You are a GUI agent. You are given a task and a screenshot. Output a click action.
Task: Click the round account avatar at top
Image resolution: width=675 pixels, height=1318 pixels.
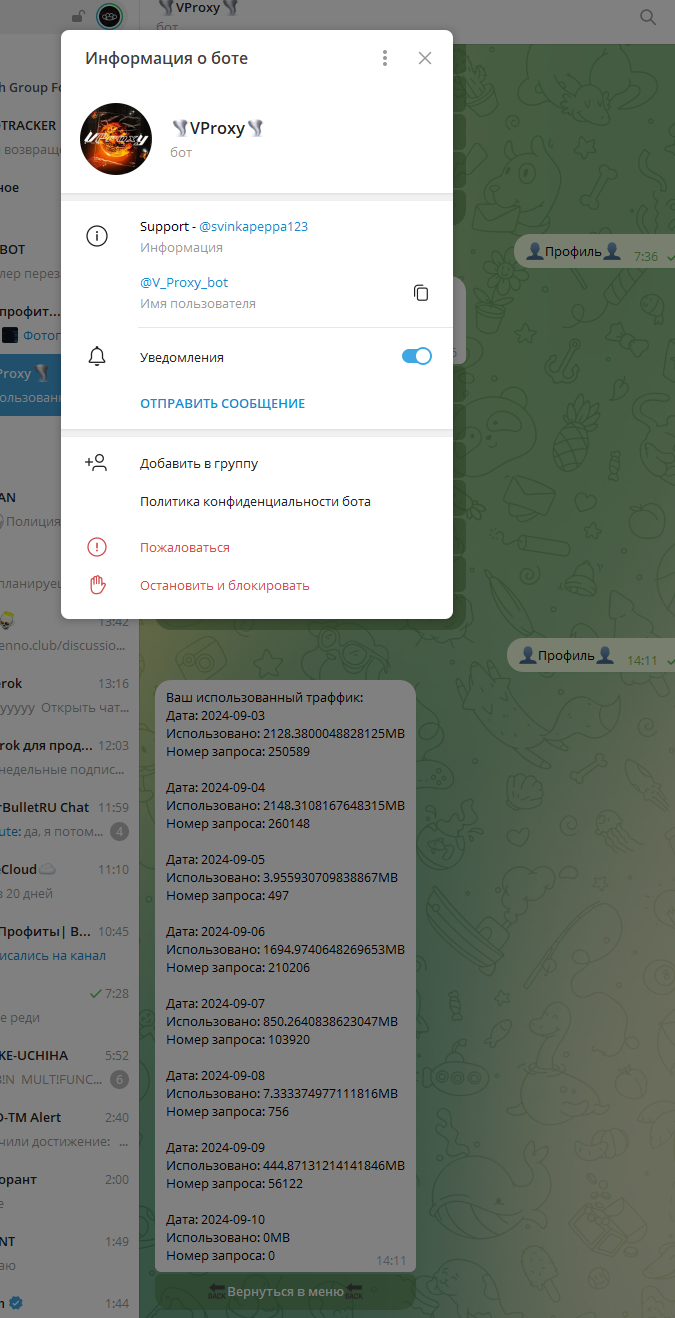(x=109, y=16)
